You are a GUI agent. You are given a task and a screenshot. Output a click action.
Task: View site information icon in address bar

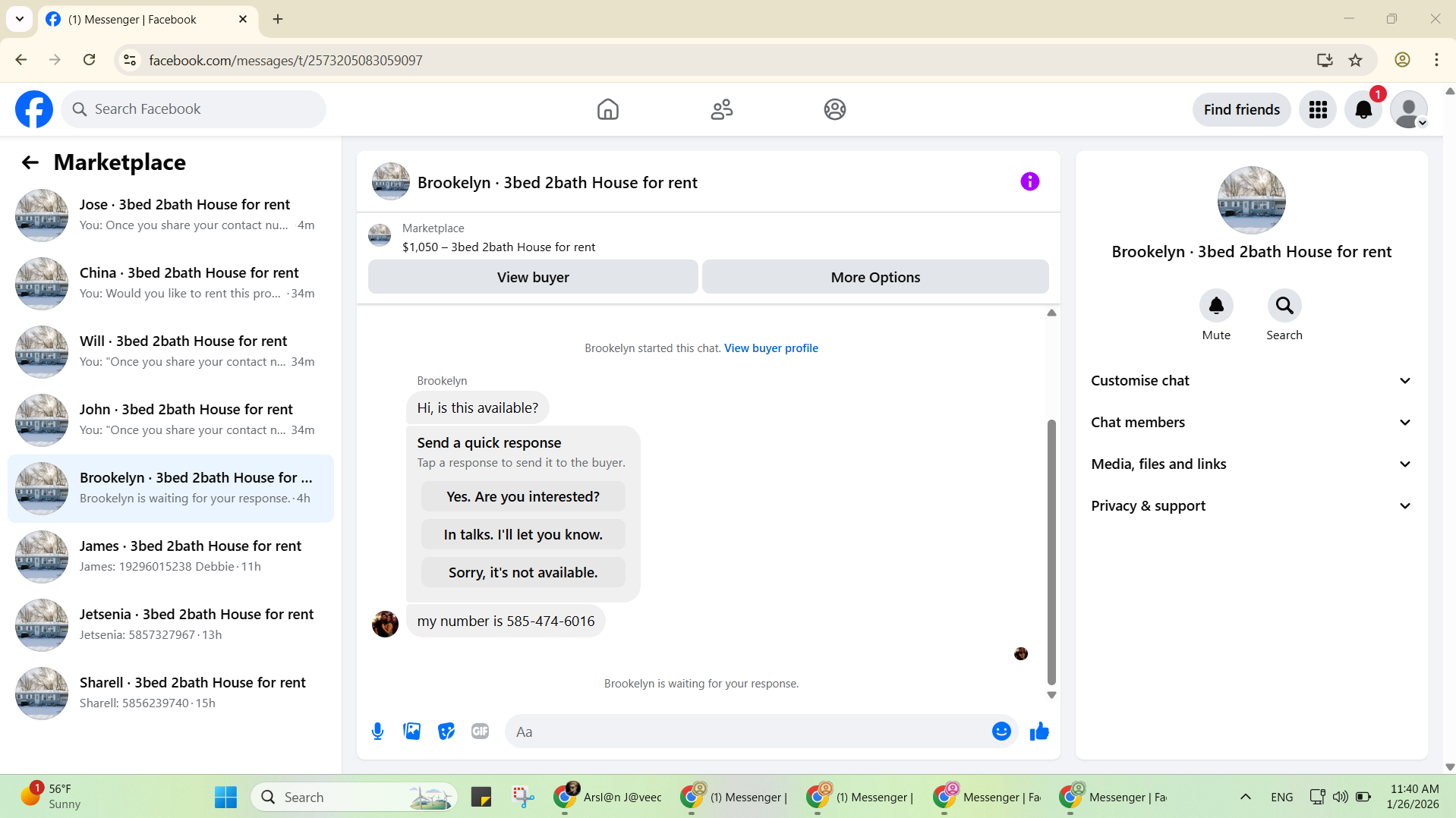tap(130, 60)
